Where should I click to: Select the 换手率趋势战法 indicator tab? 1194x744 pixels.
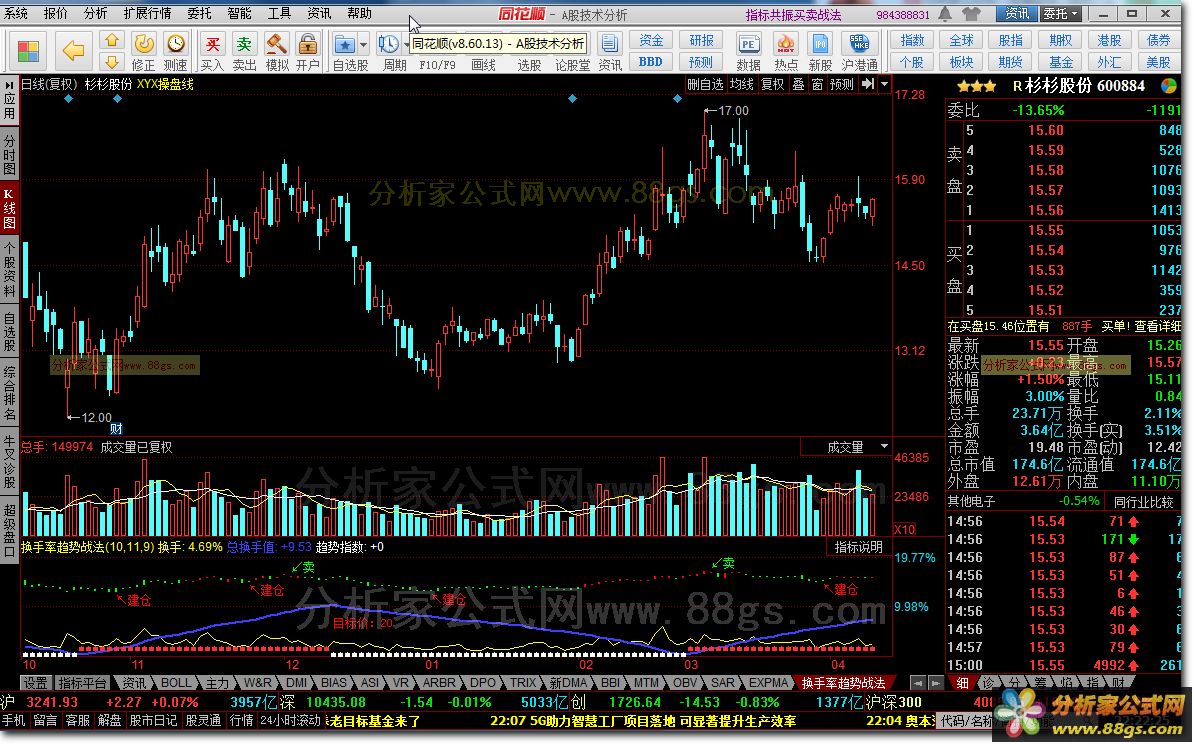click(843, 683)
